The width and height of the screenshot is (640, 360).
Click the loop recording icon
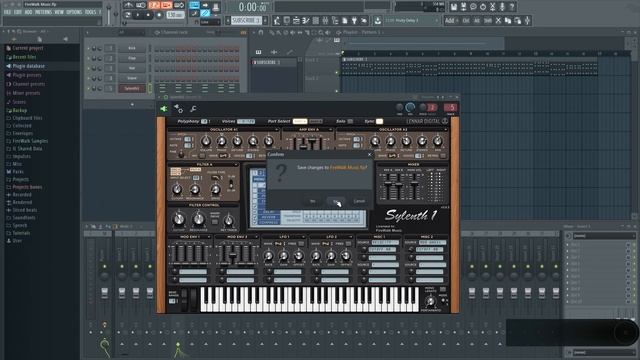click(179, 5)
